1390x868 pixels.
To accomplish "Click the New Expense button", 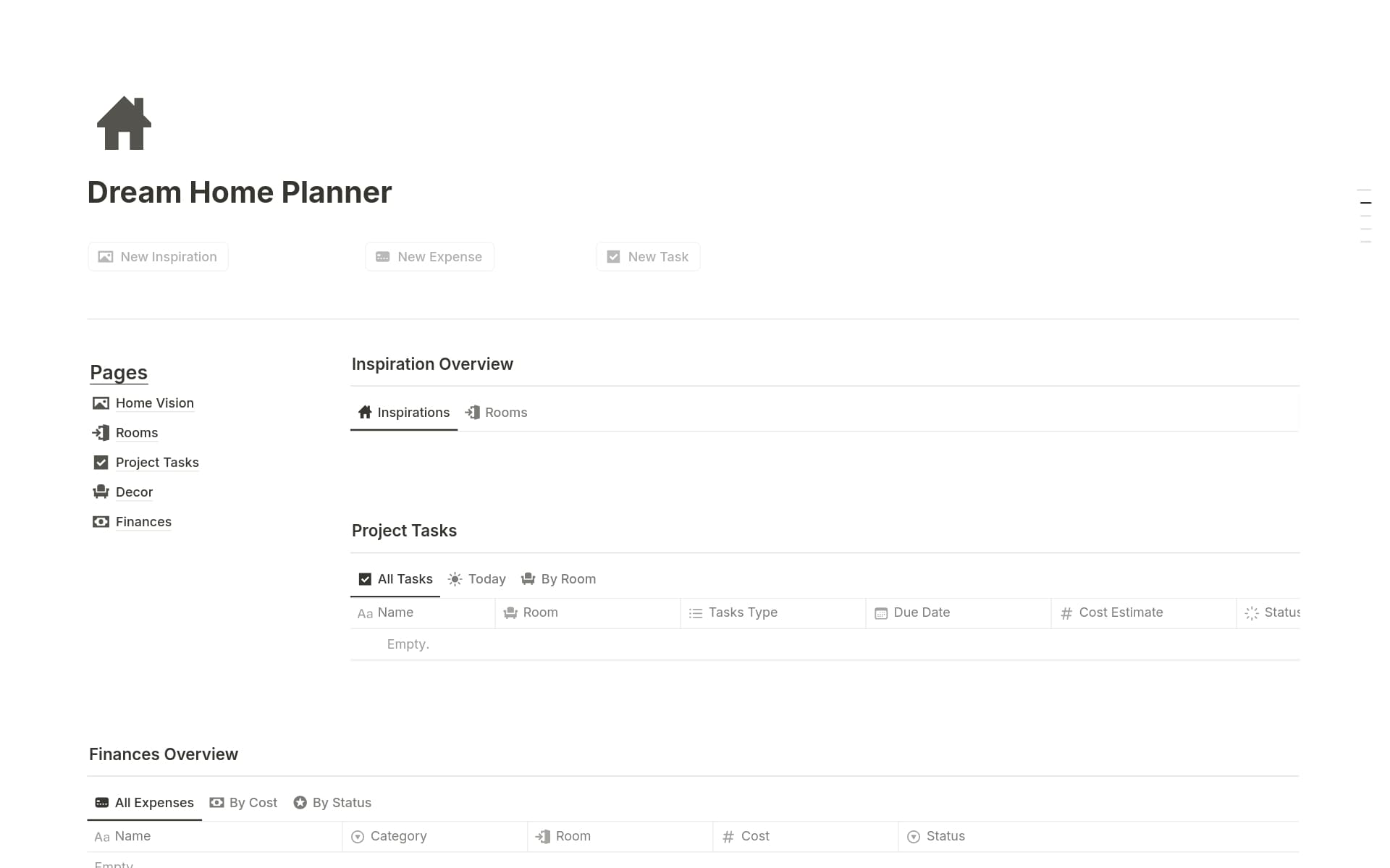I will (429, 256).
